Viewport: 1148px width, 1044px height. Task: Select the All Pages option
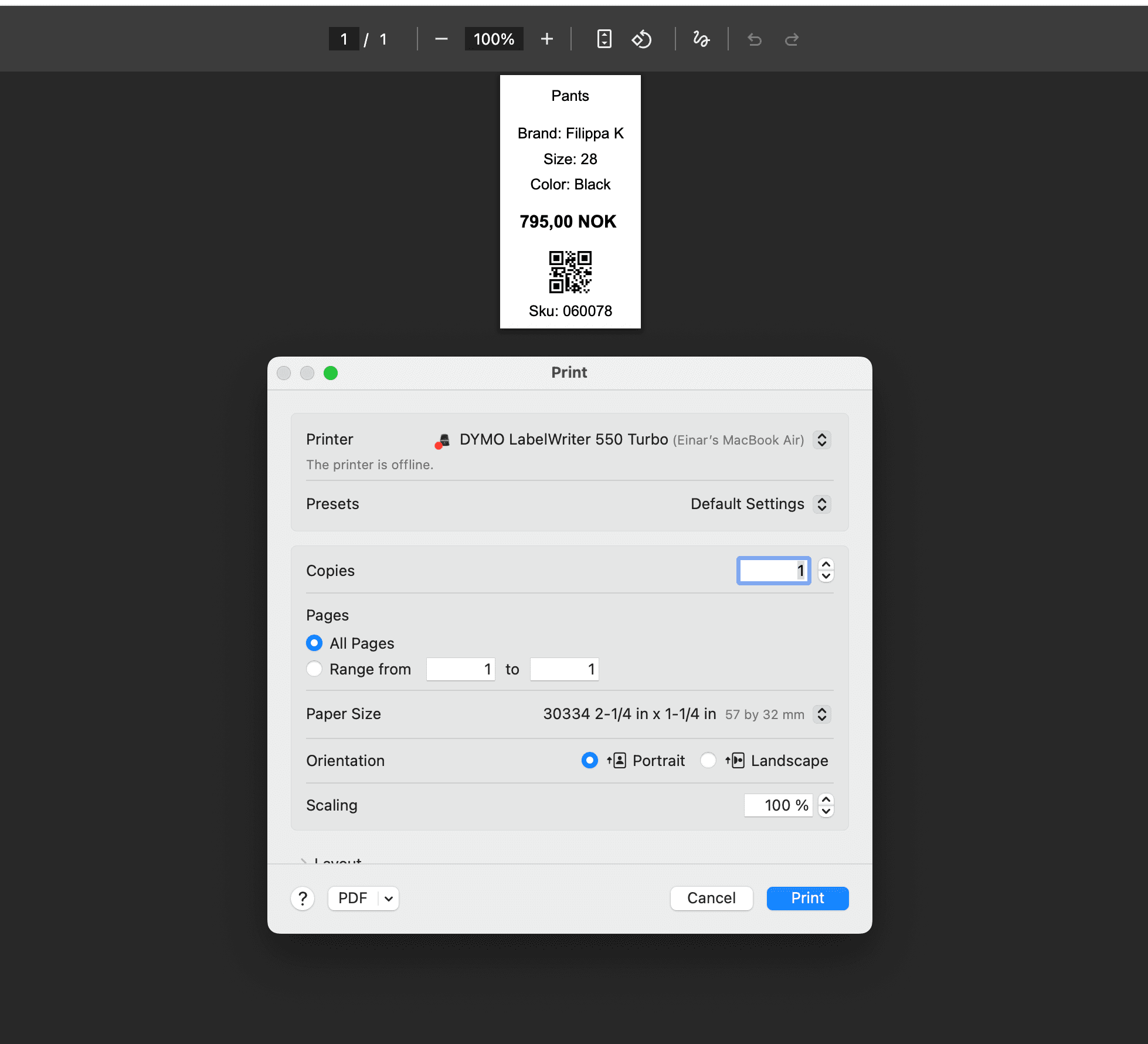(x=314, y=643)
